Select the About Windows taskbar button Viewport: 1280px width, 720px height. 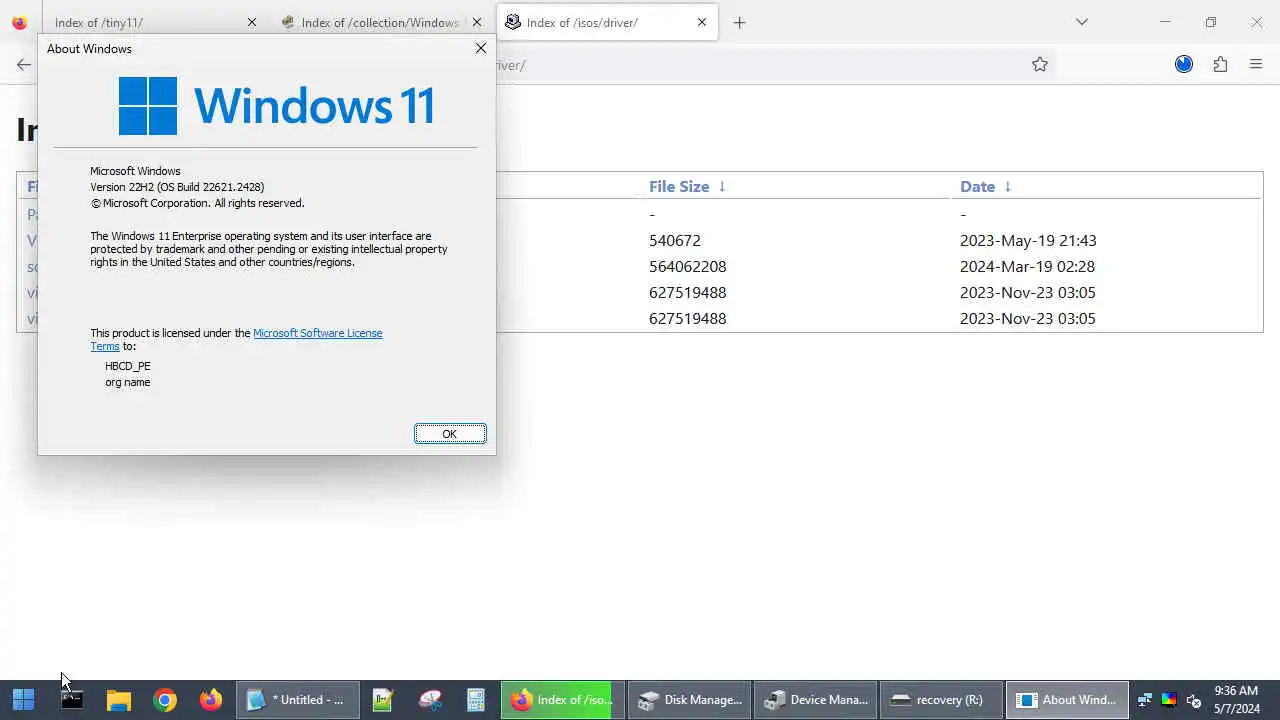click(x=1067, y=700)
